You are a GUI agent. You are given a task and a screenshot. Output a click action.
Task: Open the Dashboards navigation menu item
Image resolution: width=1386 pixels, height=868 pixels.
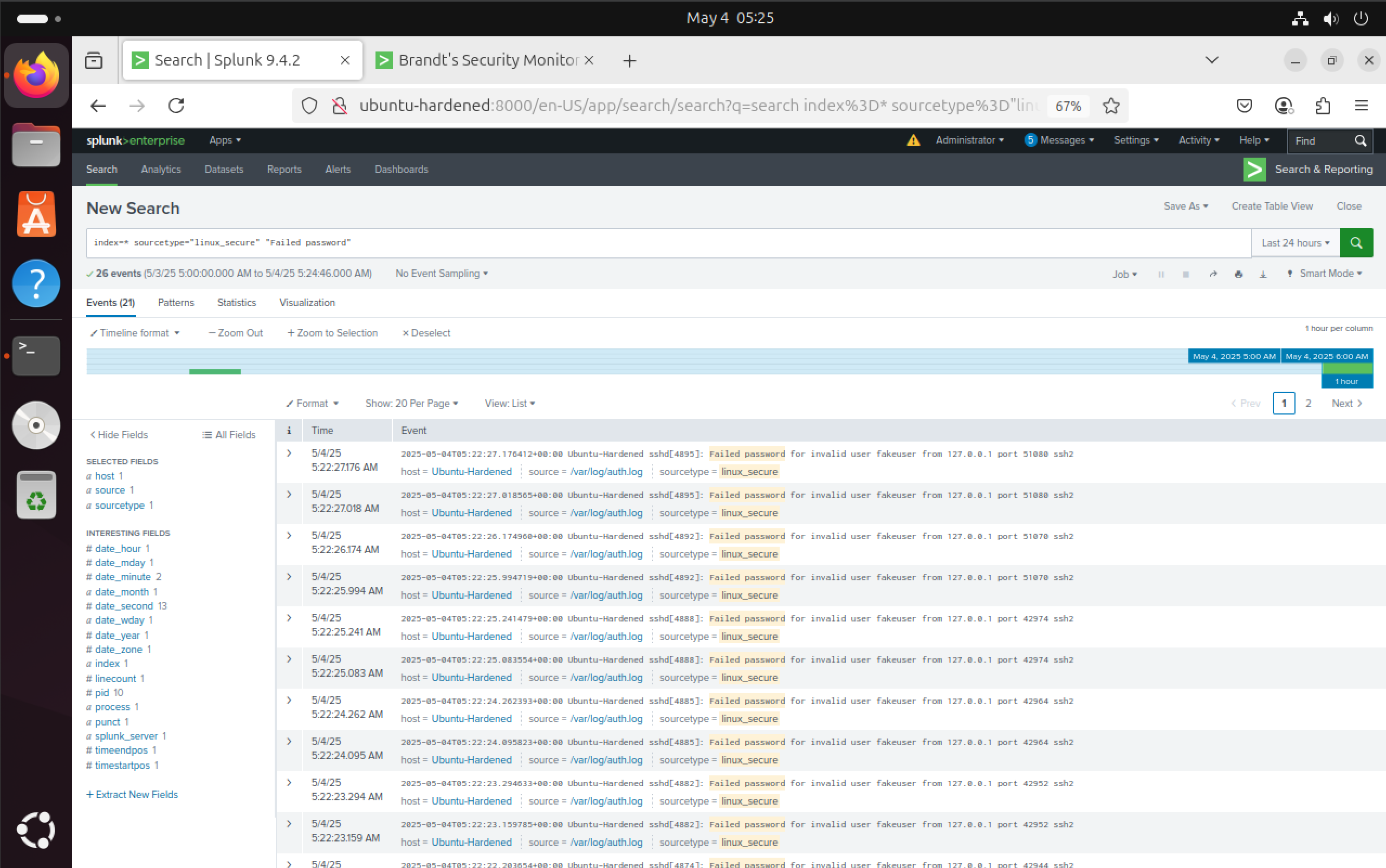coord(401,170)
